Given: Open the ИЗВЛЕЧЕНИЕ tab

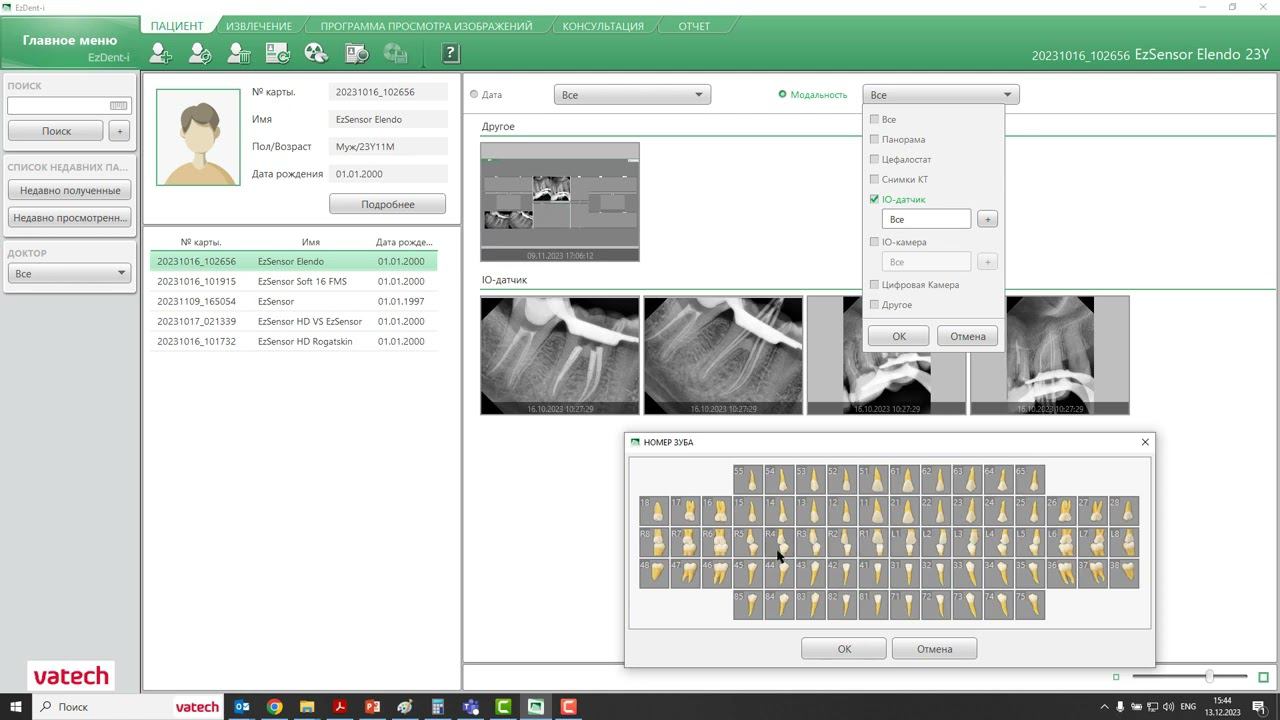Looking at the screenshot, I should 258,26.
